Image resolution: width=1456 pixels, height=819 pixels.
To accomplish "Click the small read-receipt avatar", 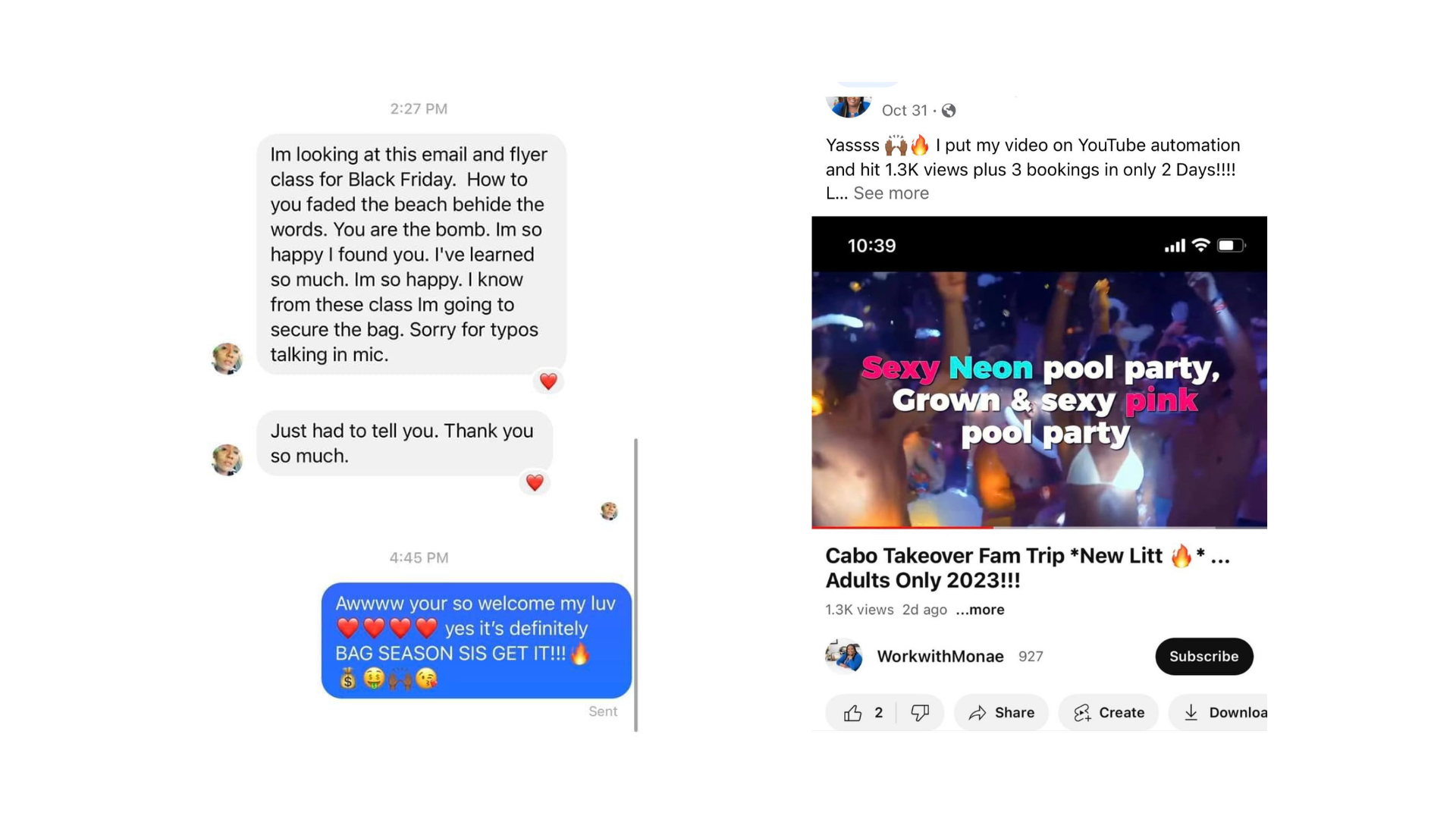I will point(609,511).
